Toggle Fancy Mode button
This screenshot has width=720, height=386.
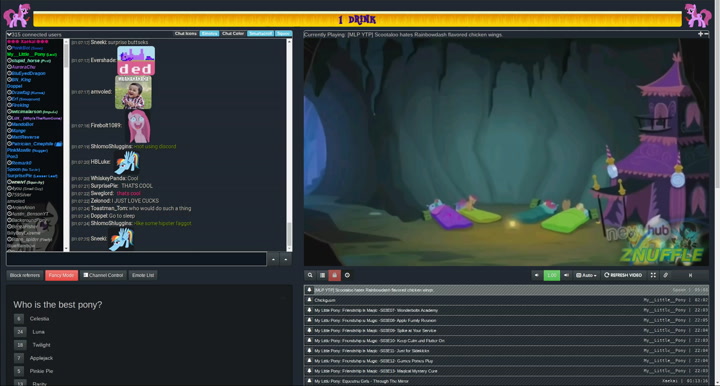(62, 275)
